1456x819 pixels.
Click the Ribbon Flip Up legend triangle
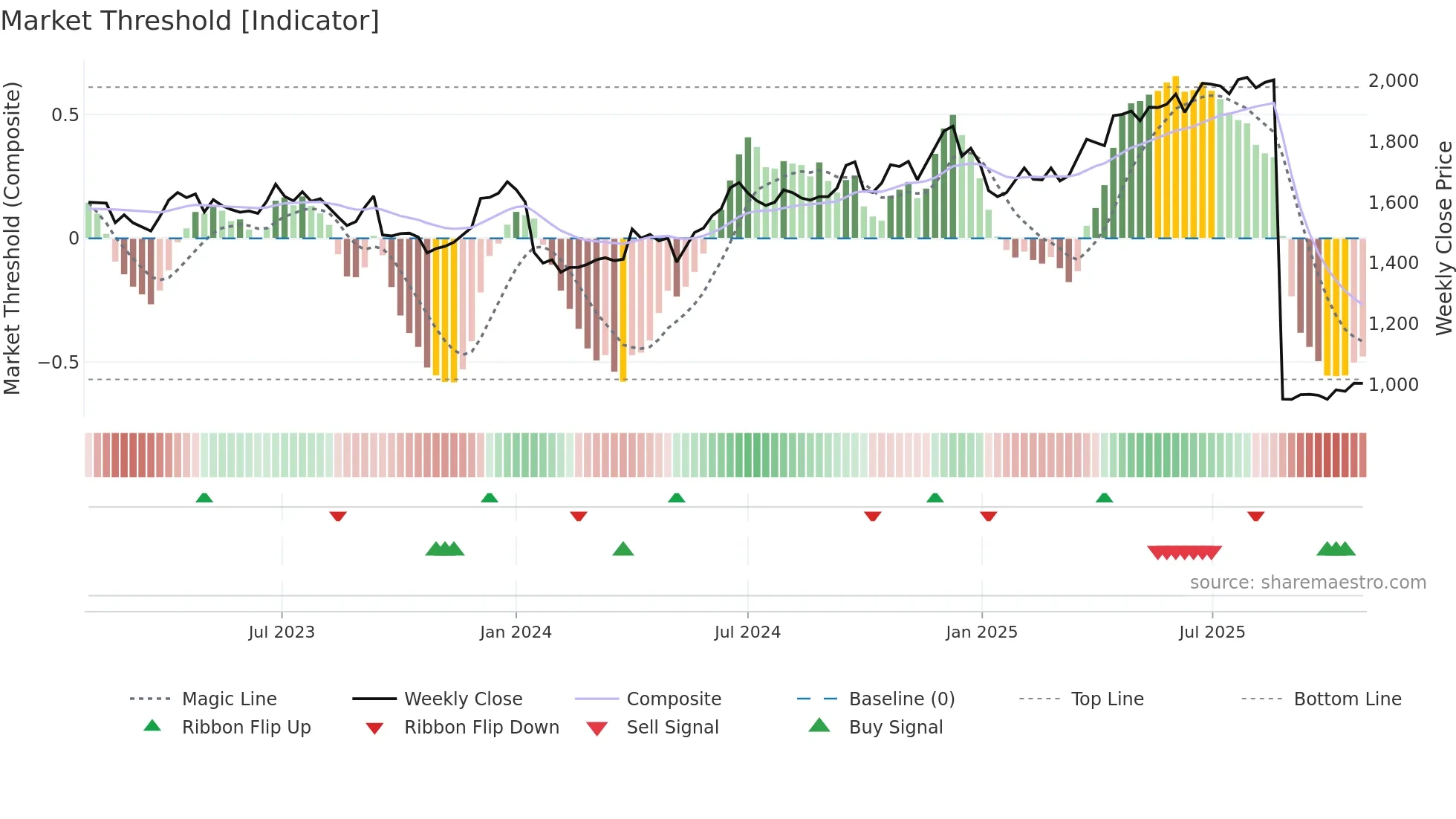click(x=152, y=726)
